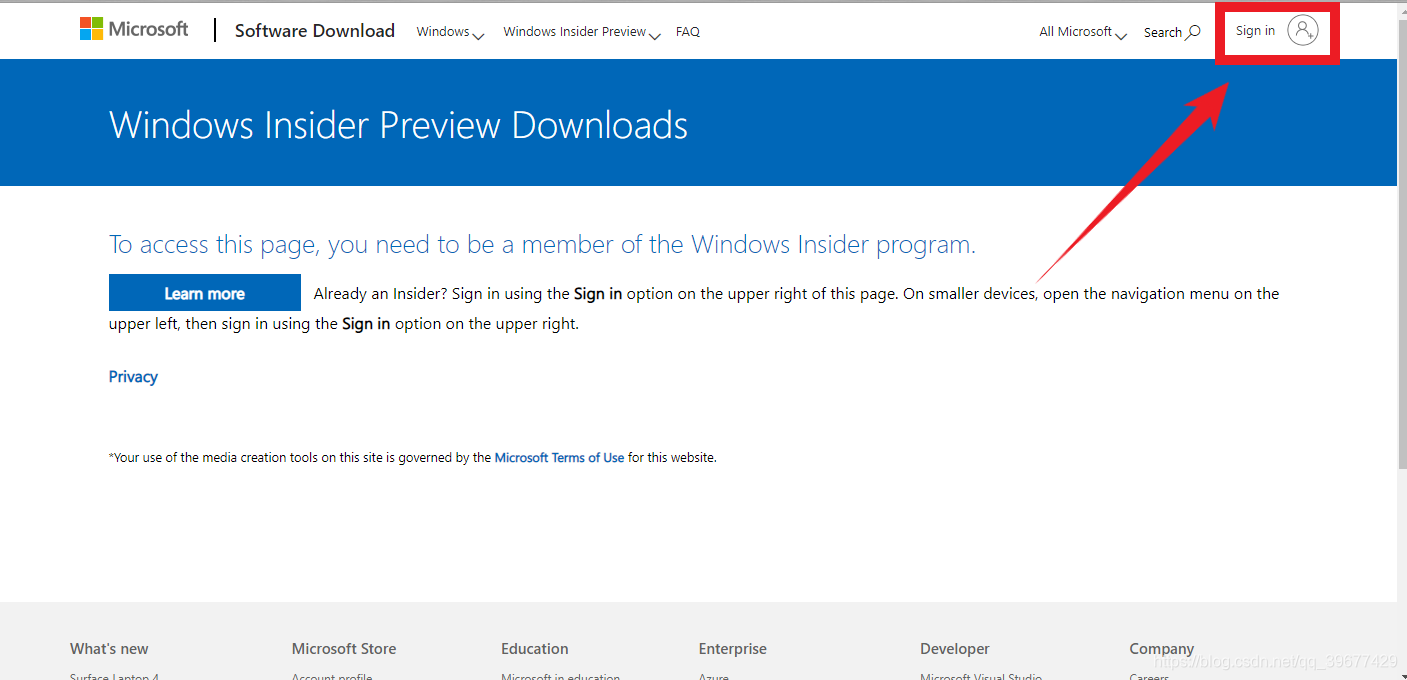Screen dimensions: 1407x680
Task: Open the FAQ menu item
Action: click(688, 32)
